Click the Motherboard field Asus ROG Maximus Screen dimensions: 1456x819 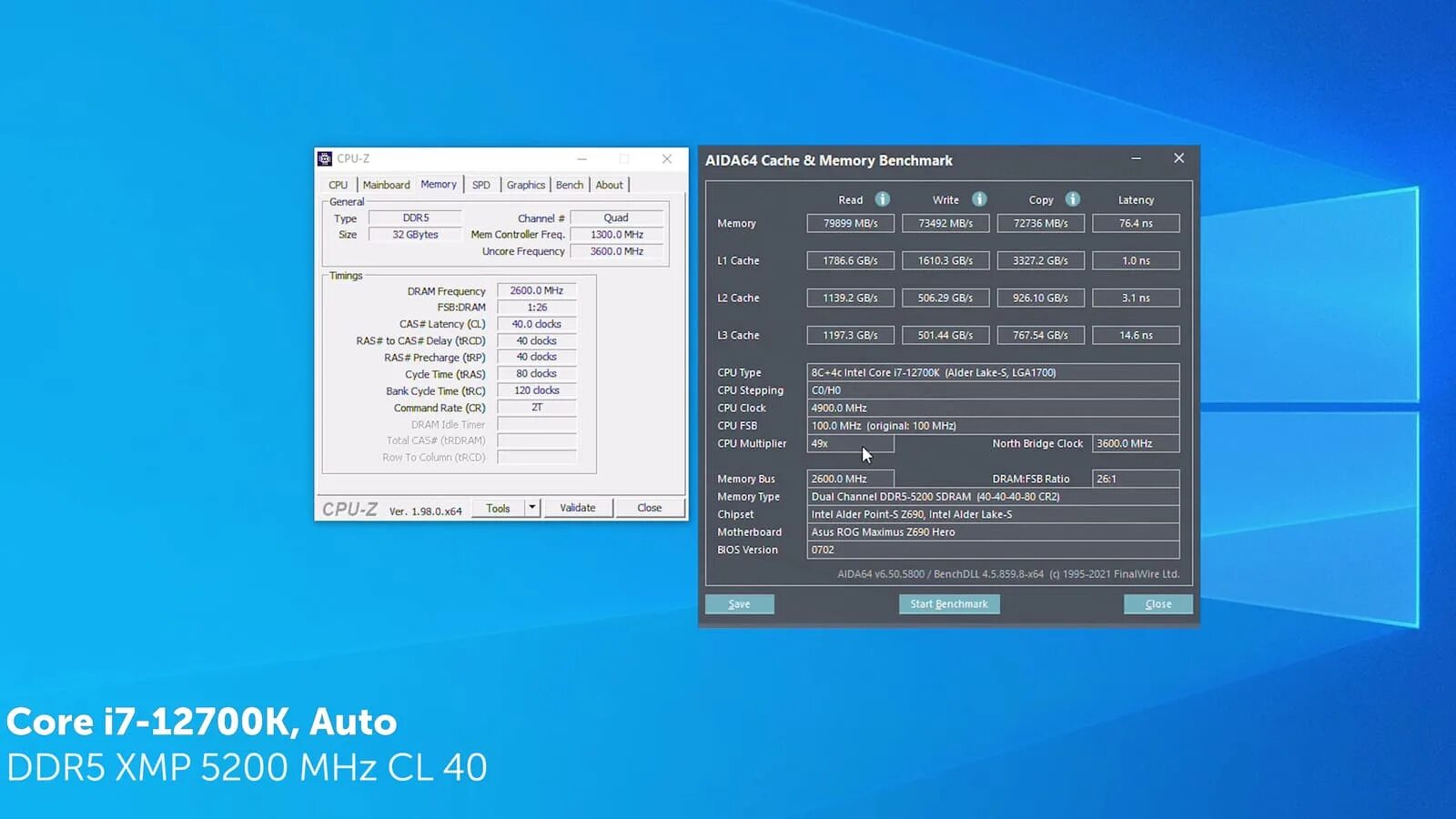(993, 532)
